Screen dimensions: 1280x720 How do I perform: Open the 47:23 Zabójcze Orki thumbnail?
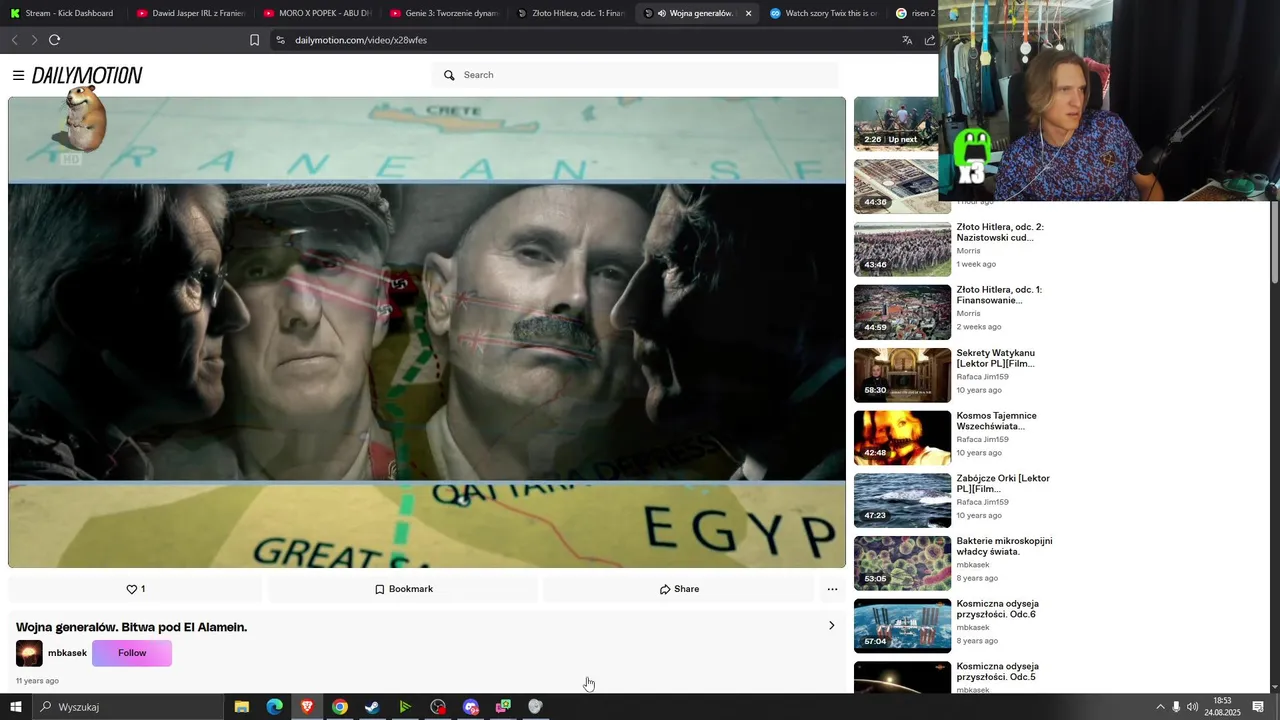click(x=902, y=500)
